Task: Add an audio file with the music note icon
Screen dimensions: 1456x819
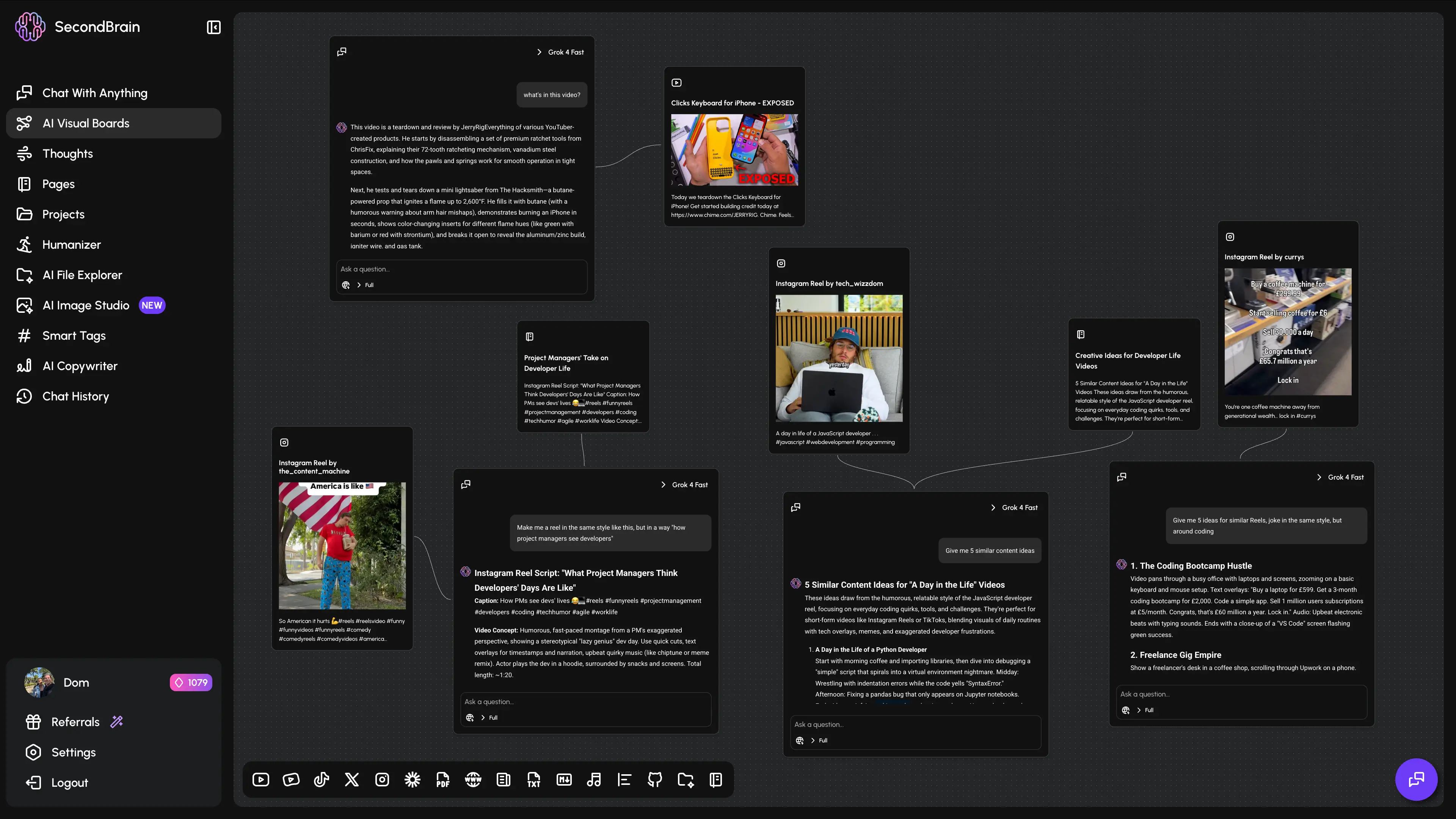Action: (x=594, y=780)
